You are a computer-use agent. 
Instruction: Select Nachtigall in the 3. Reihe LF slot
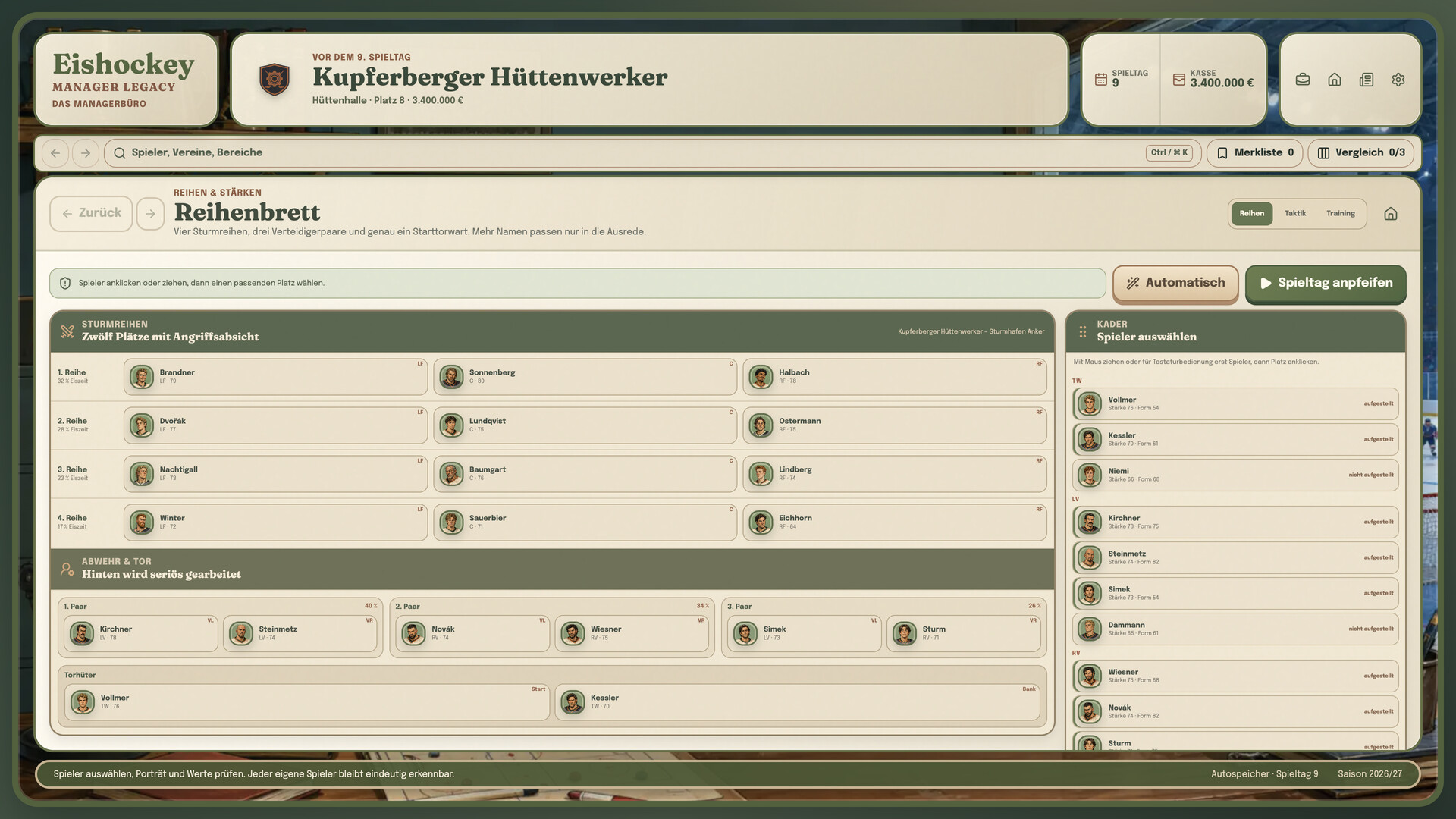tap(275, 474)
